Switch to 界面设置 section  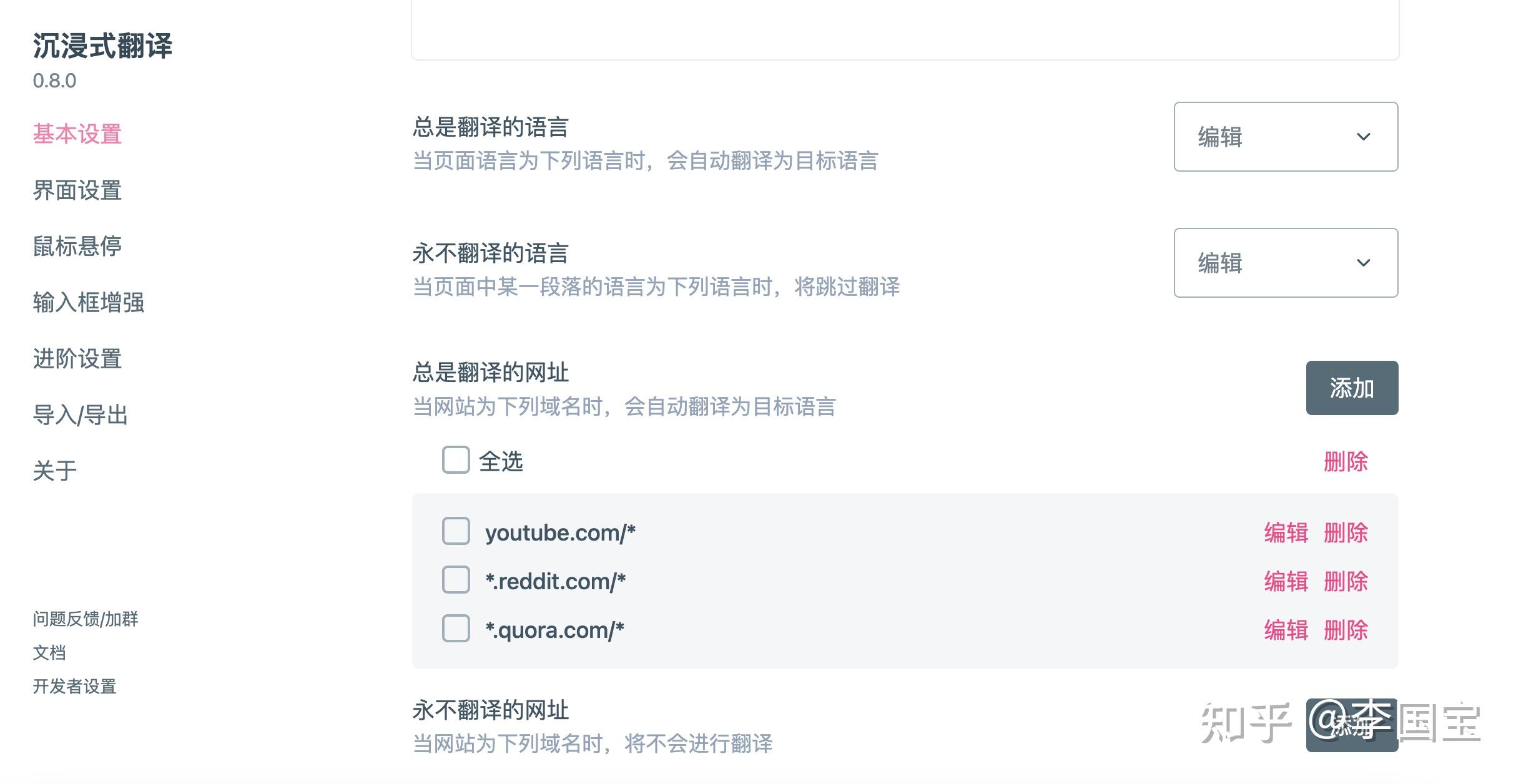pos(77,190)
